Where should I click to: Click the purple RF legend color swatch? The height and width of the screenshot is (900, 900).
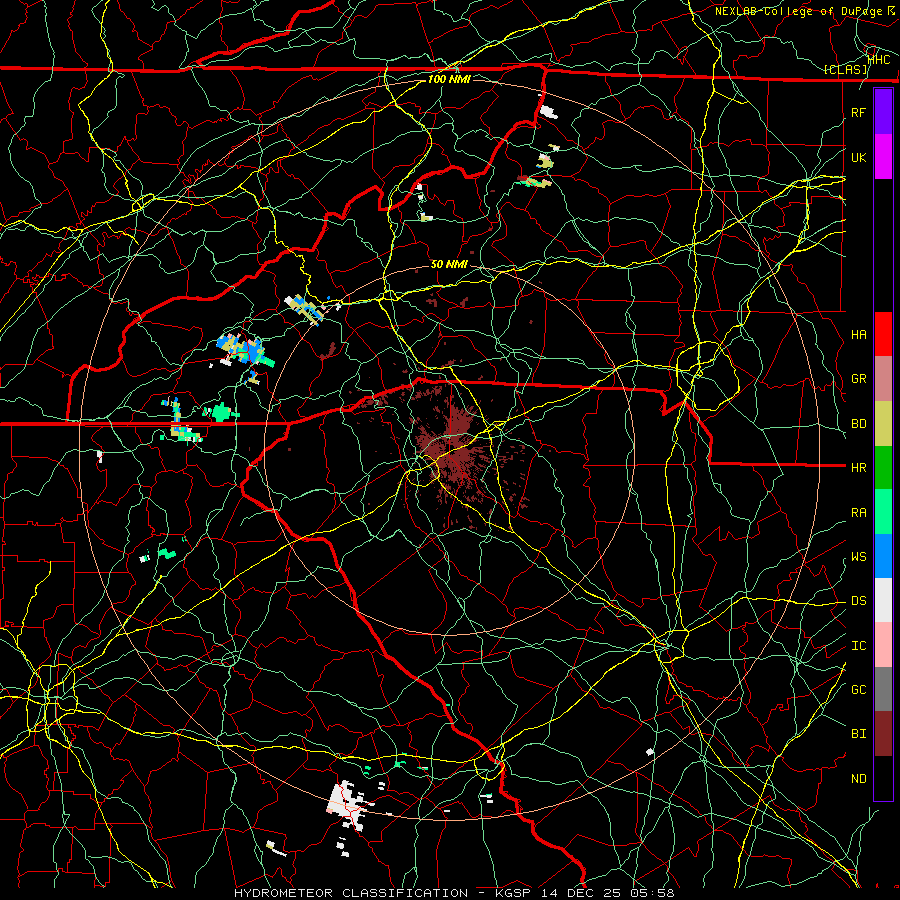[883, 112]
